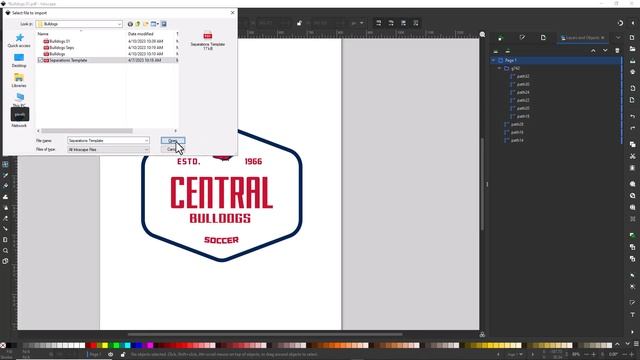The width and height of the screenshot is (640, 360).
Task: Select path32 in the Layers panel
Action: click(523, 76)
